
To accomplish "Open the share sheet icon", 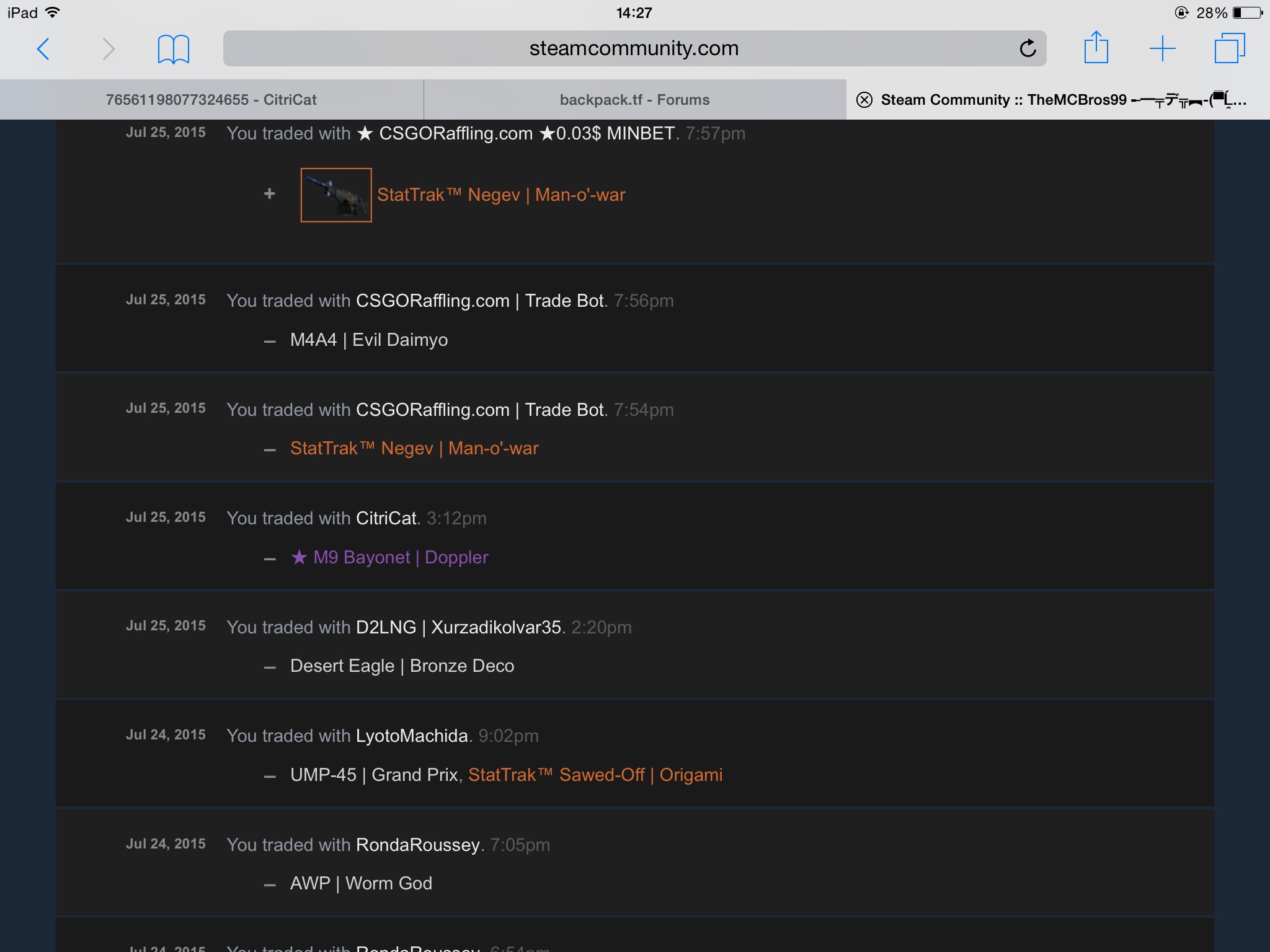I will coord(1096,48).
